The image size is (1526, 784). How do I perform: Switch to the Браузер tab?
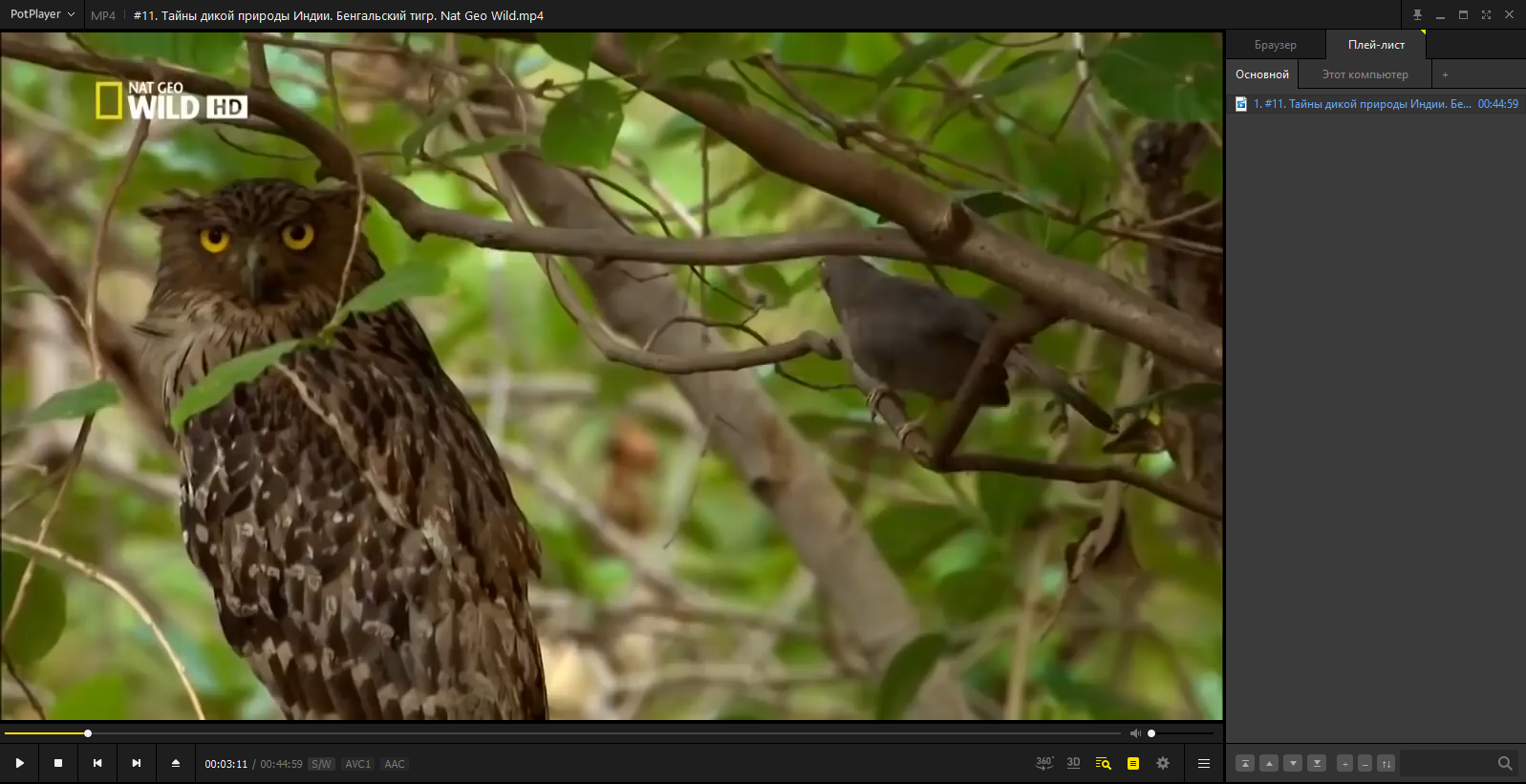click(x=1276, y=45)
